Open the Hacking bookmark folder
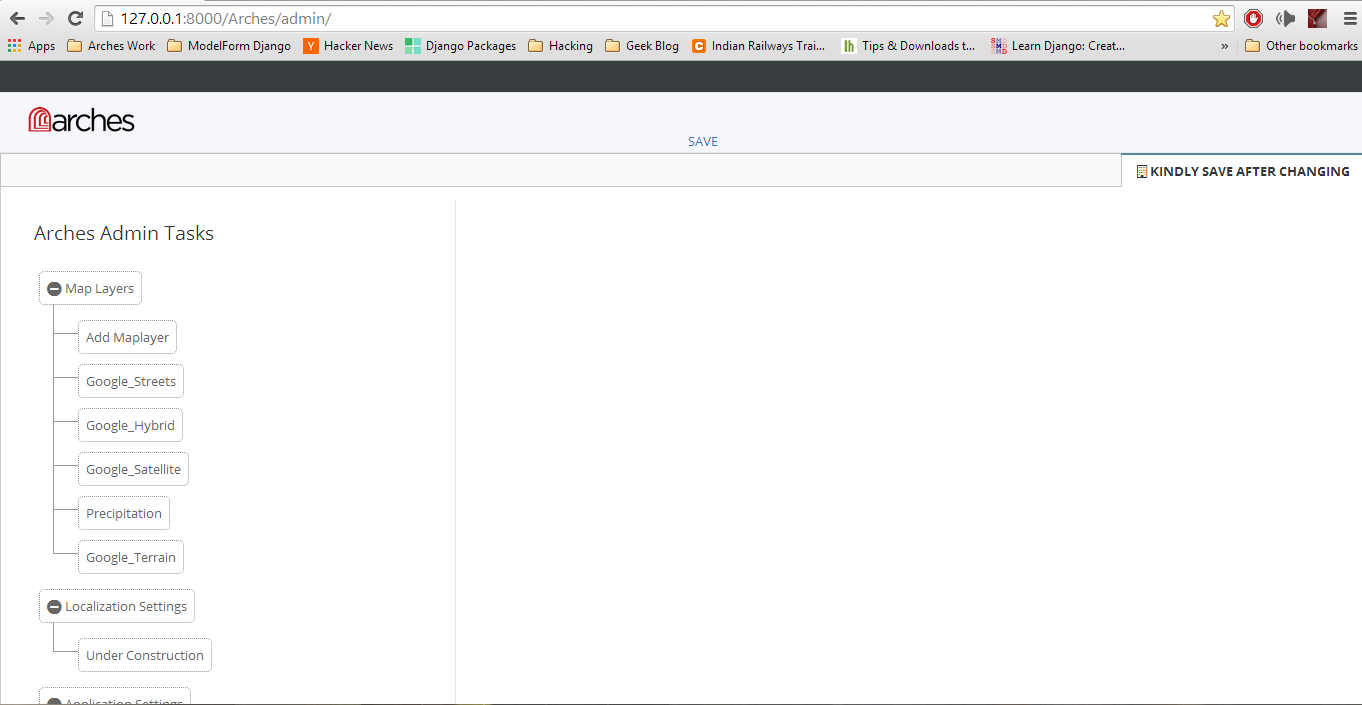The height and width of the screenshot is (705, 1362). 560,46
